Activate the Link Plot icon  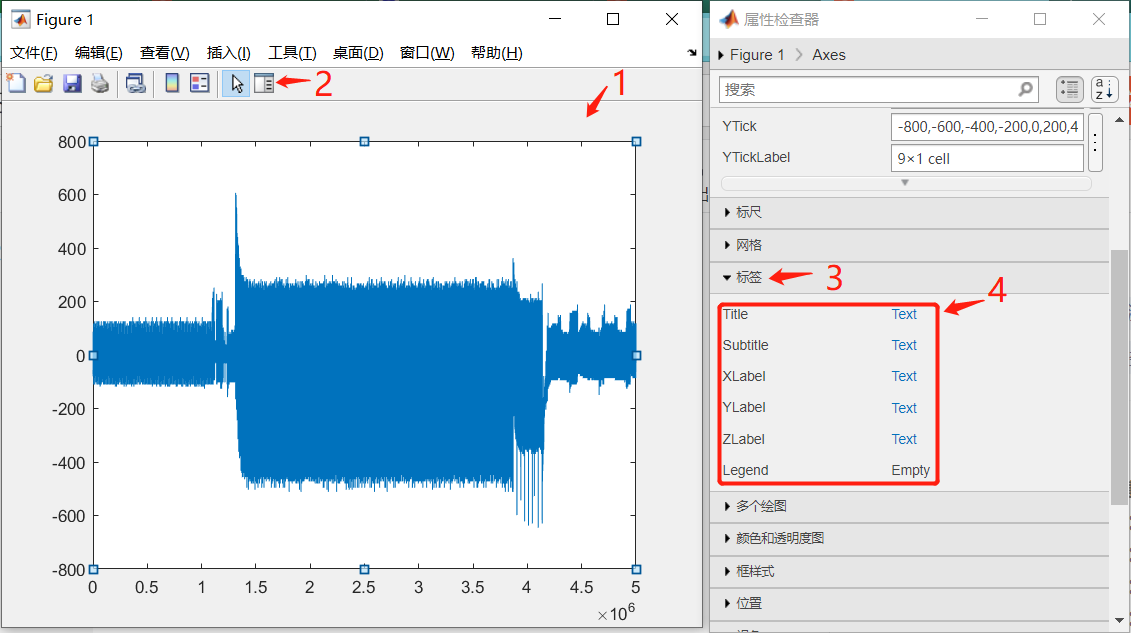135,85
